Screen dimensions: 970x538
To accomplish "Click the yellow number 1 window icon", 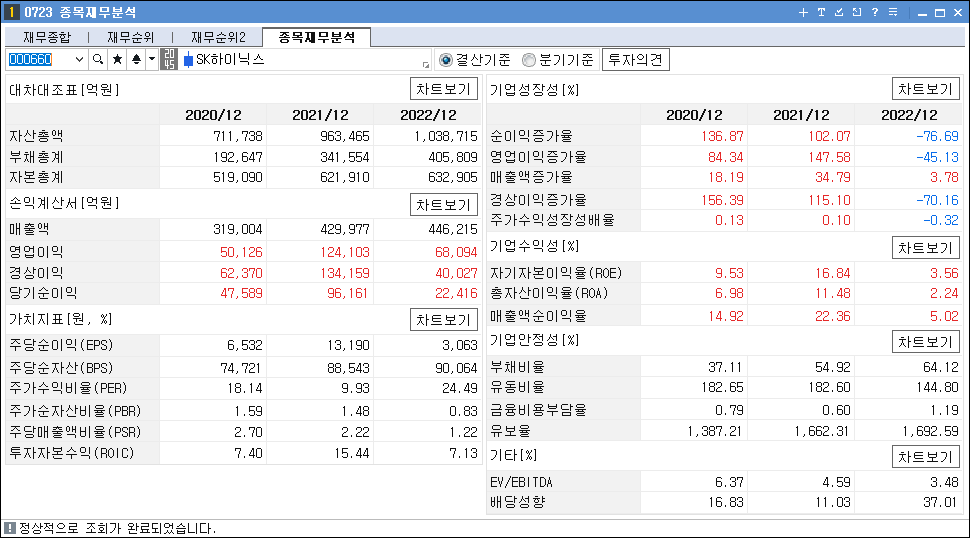I will [11, 12].
